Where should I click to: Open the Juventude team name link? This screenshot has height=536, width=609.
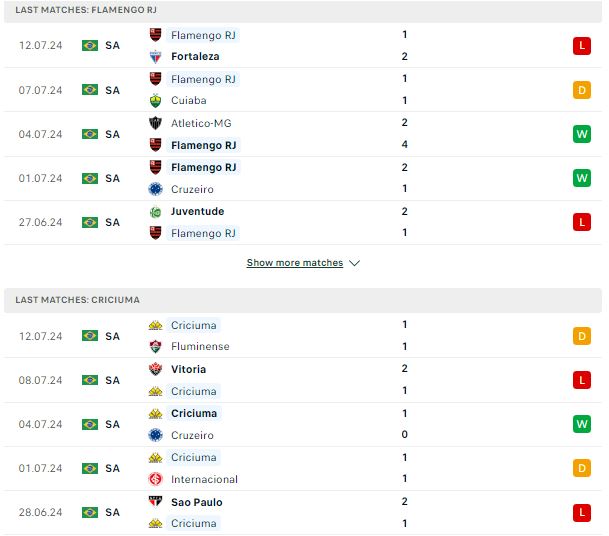click(x=197, y=212)
